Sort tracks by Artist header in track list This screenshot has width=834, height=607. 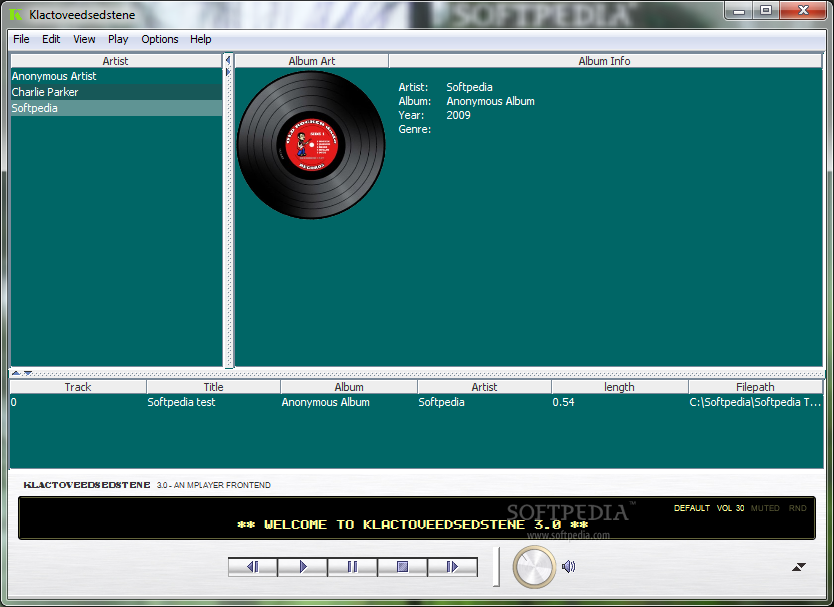coord(484,387)
